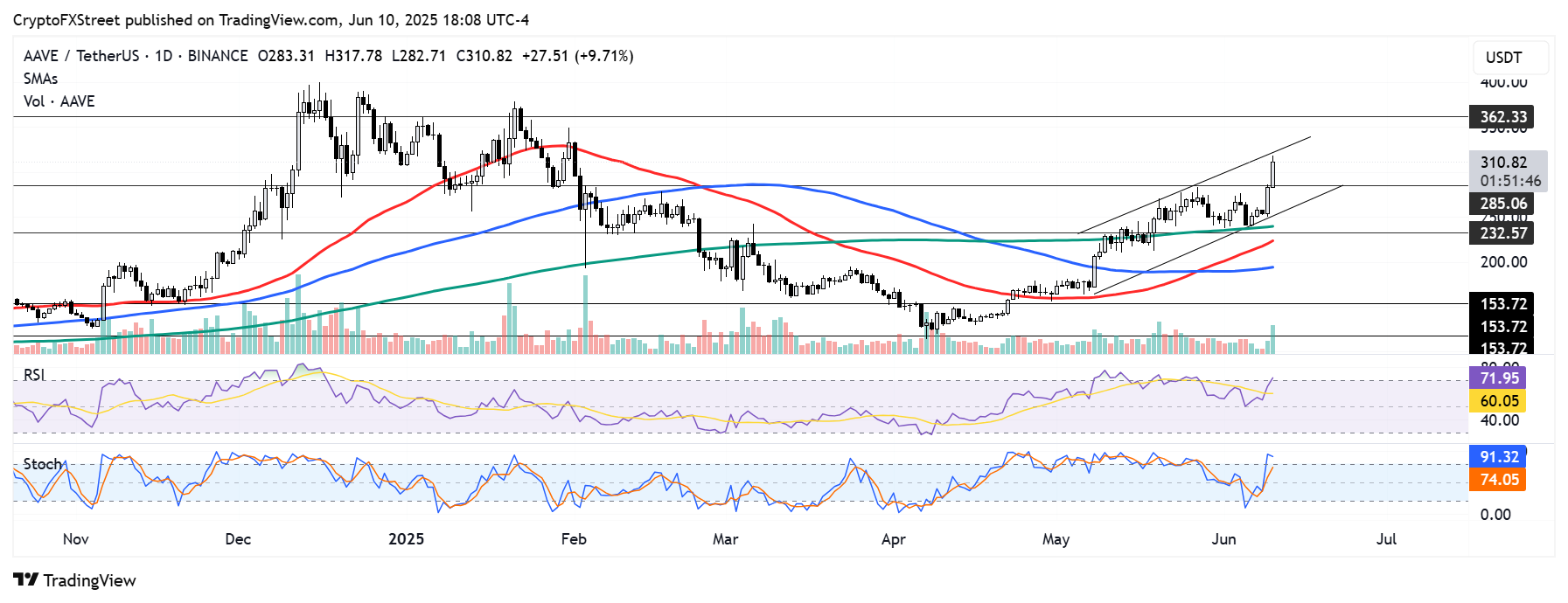Select the 232.57 price level label
The image size is (1568, 603).
(1502, 233)
